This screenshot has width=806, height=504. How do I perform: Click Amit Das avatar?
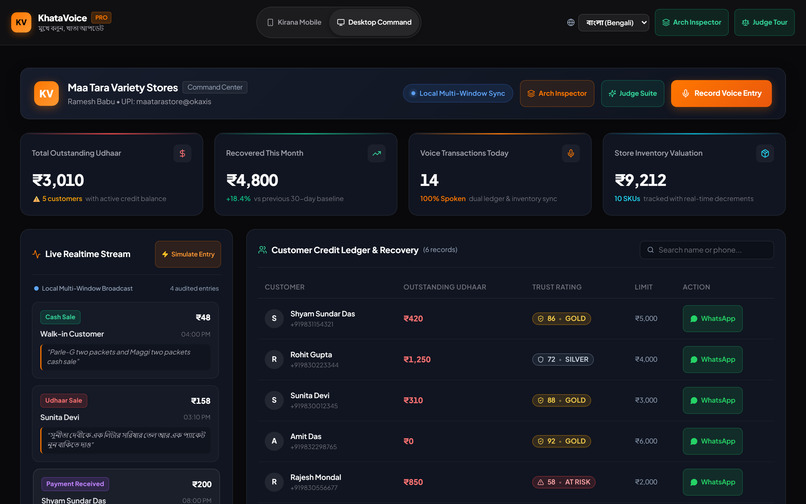click(x=274, y=441)
